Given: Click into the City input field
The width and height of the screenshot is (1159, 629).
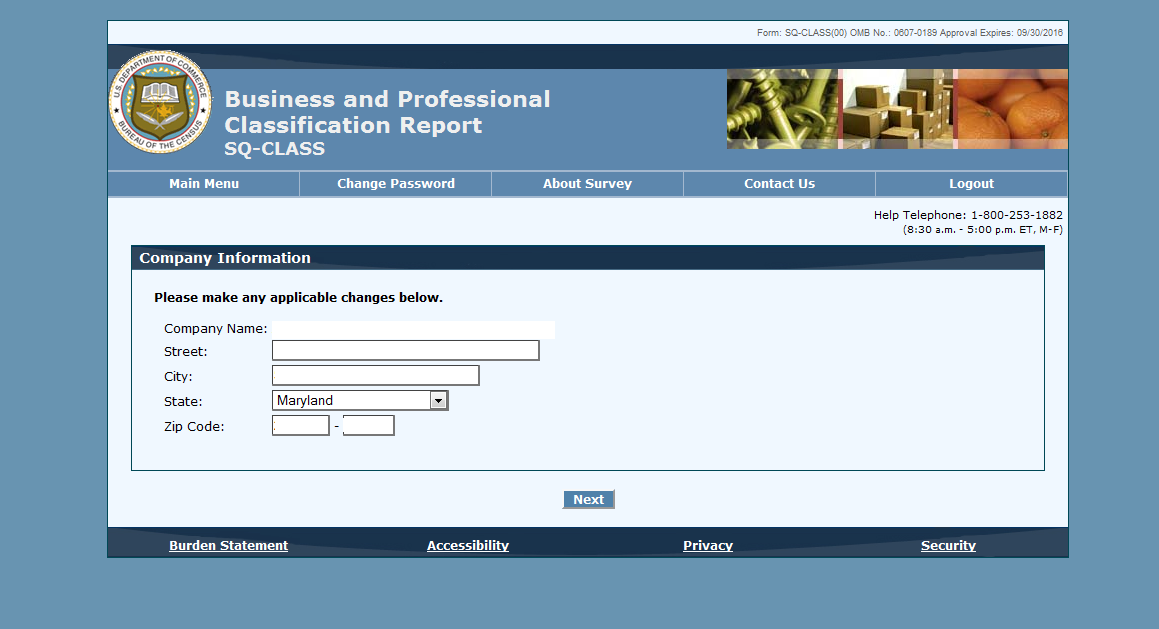Looking at the screenshot, I should pyautogui.click(x=375, y=376).
